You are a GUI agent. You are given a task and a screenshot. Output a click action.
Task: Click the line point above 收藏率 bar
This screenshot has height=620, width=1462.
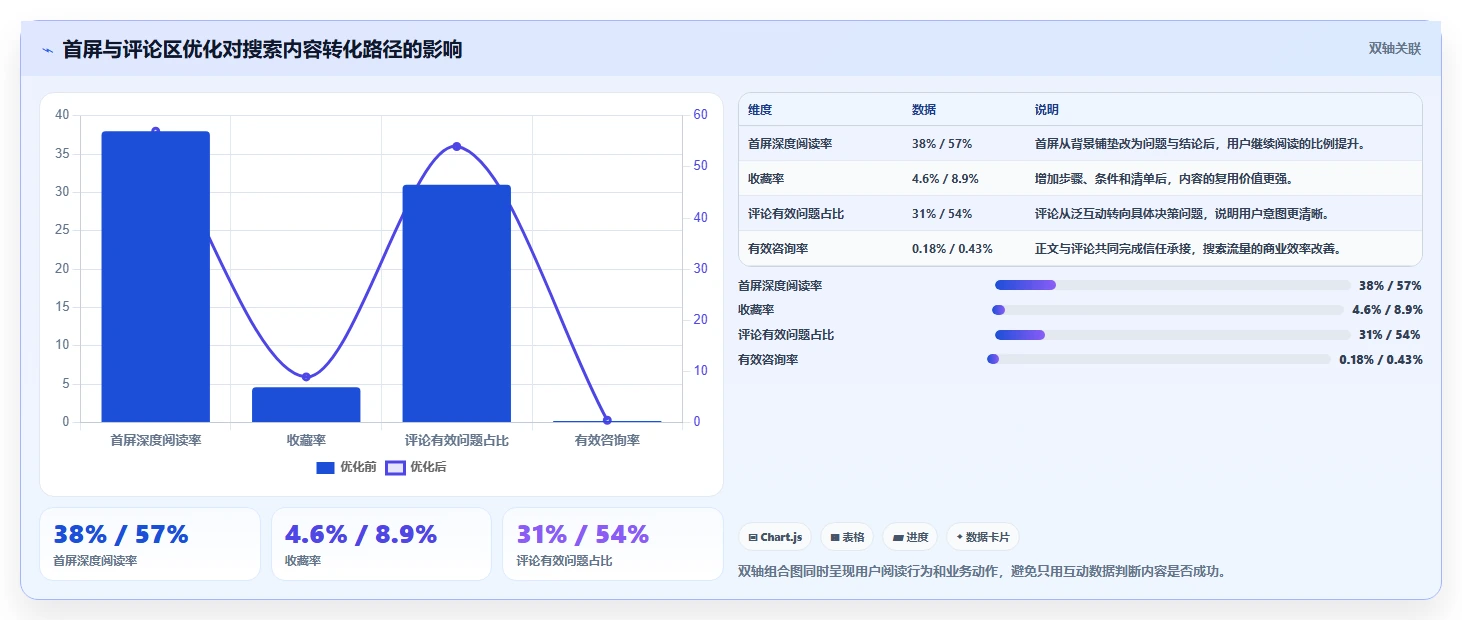point(306,377)
